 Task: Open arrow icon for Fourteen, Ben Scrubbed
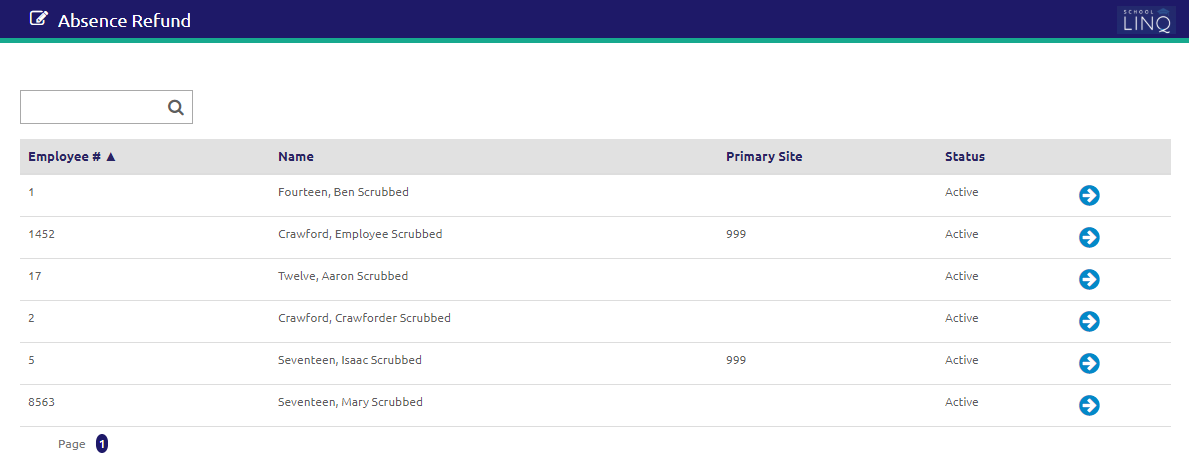point(1089,196)
